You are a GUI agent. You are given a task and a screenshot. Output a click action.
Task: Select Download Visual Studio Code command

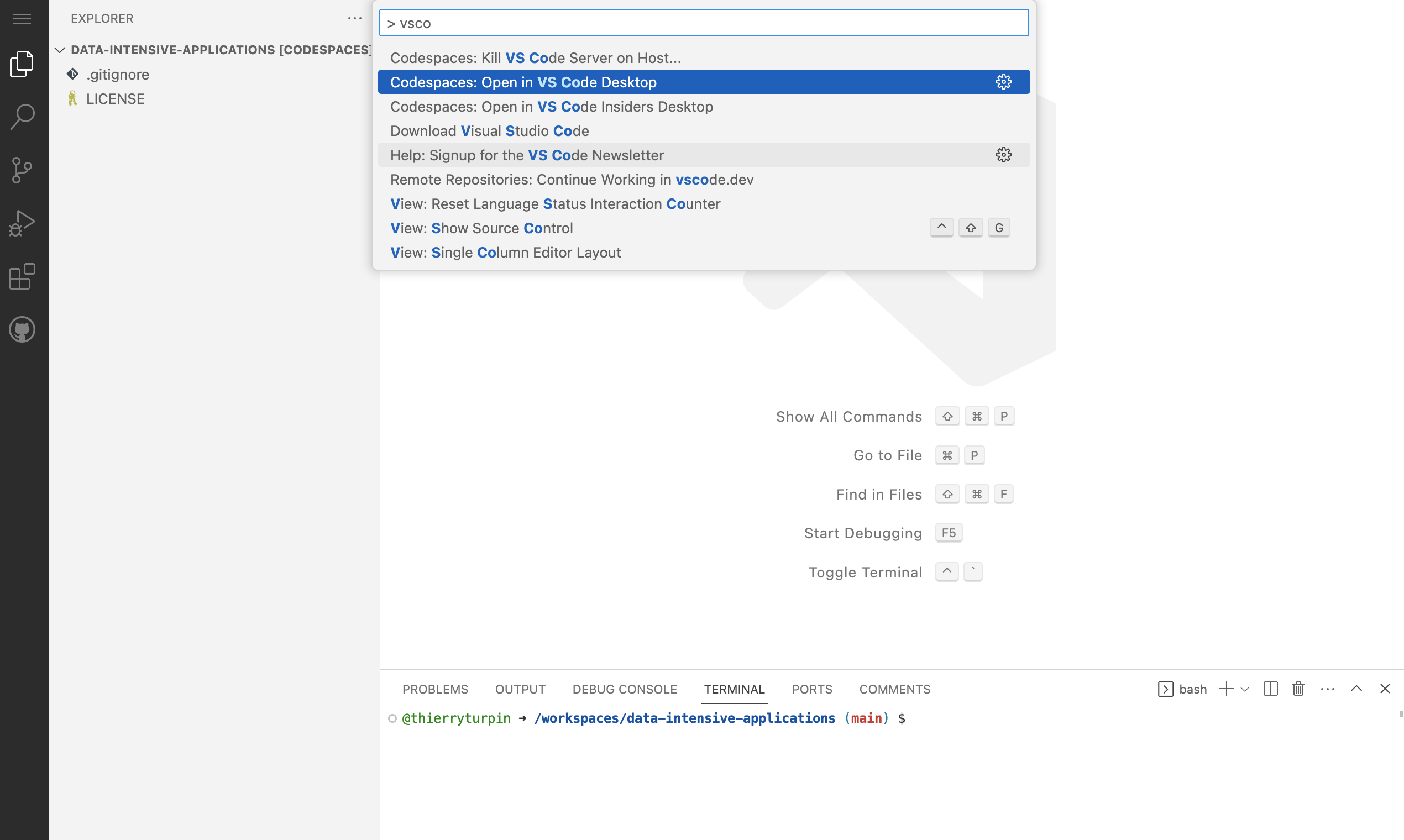[x=489, y=131]
